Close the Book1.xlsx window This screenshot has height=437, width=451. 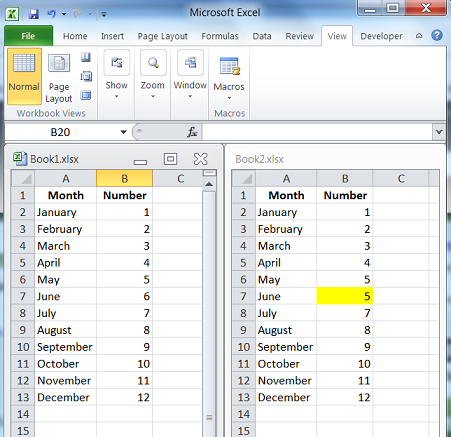(201, 159)
